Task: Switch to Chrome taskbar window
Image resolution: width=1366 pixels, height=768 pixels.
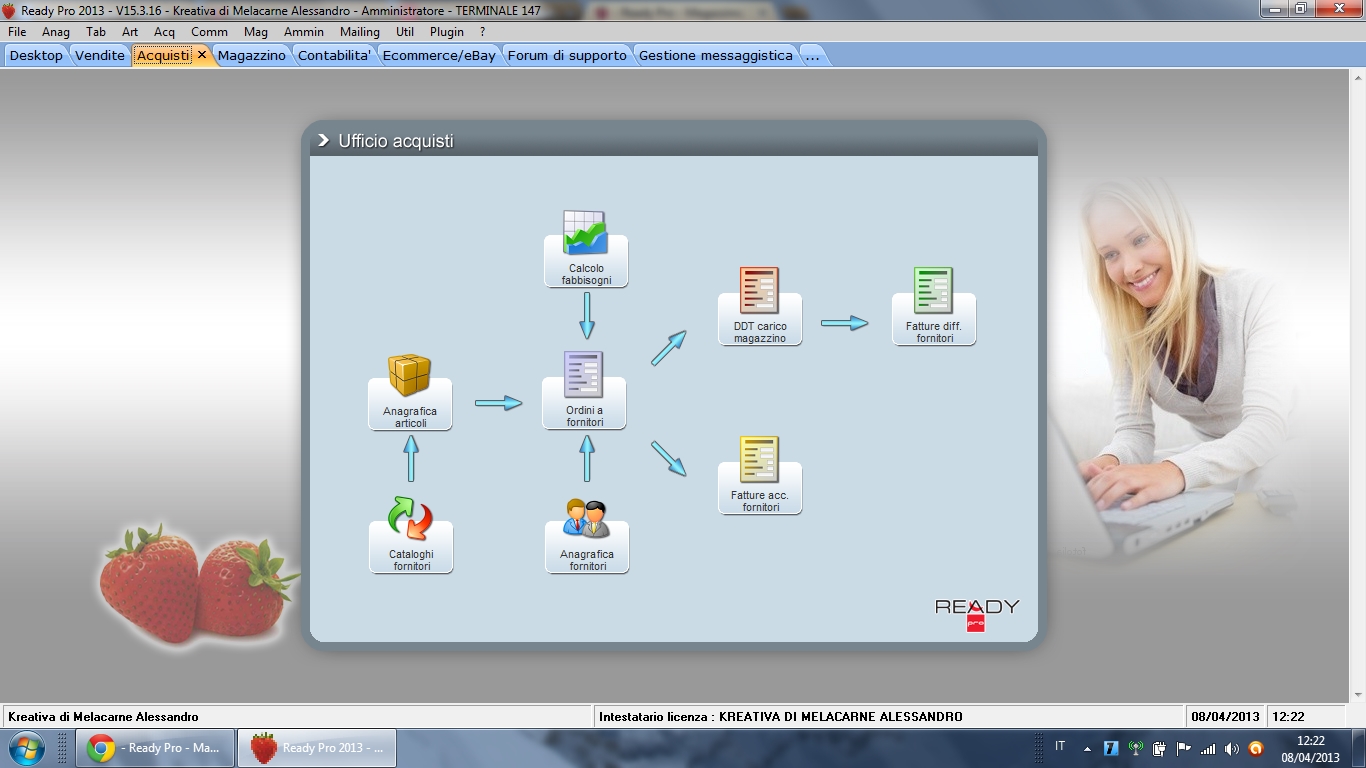Action: point(155,748)
